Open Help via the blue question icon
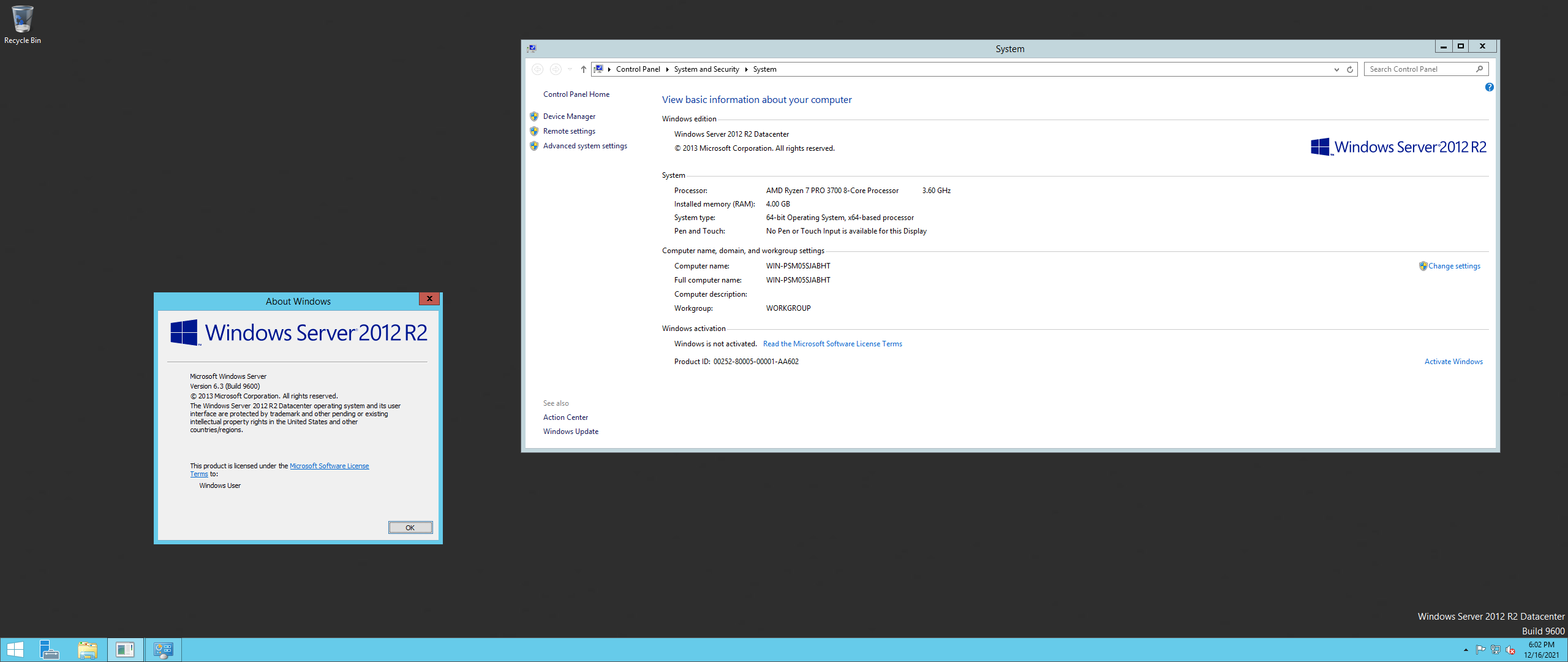Screen dimensions: 1568x662 click(1490, 87)
